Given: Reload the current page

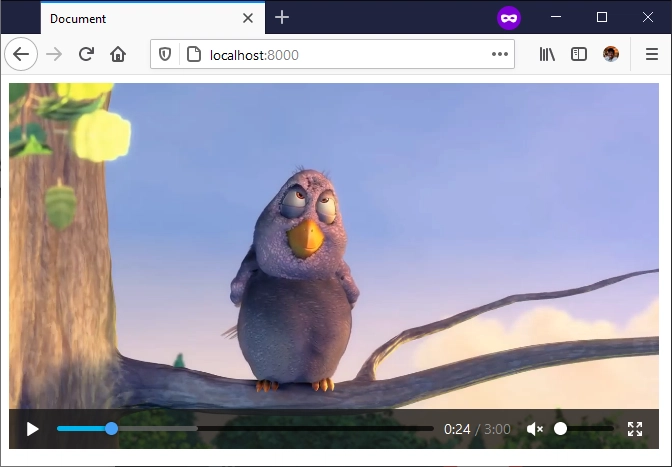Looking at the screenshot, I should coord(86,54).
